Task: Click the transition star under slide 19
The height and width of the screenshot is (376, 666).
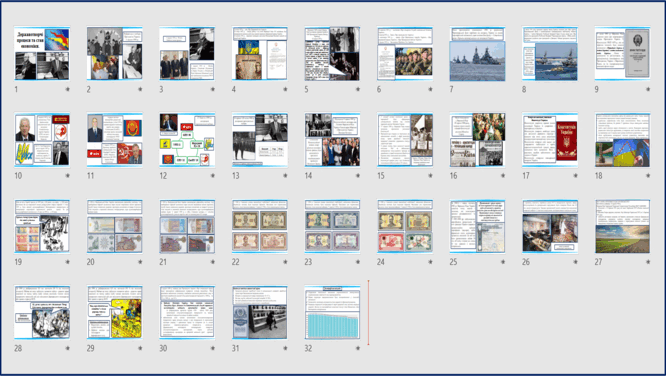Action: [68, 262]
